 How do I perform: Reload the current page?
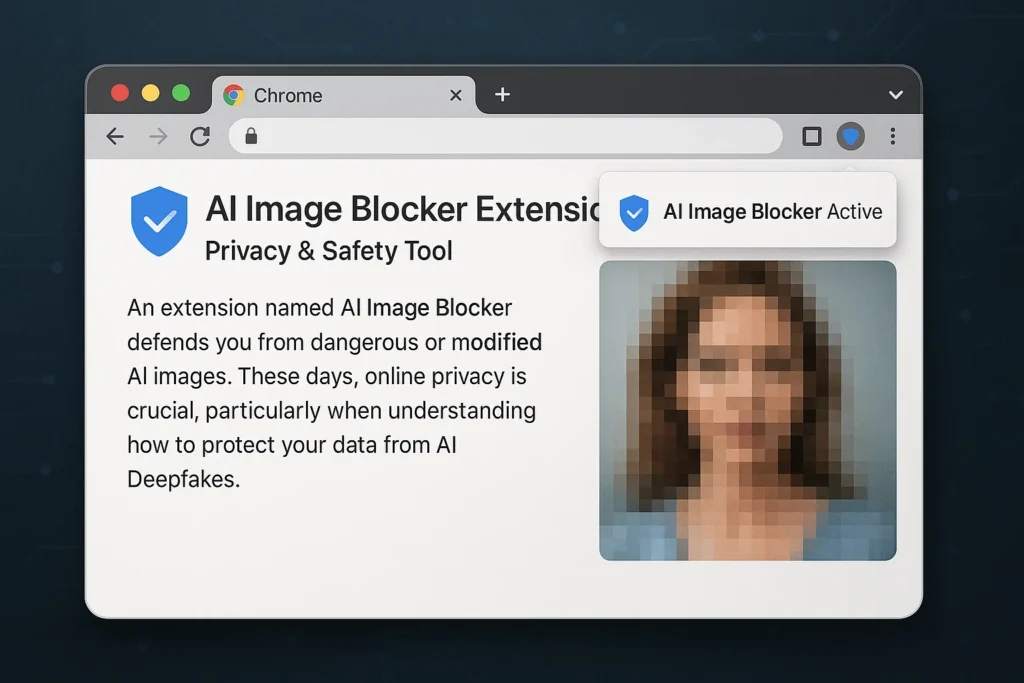click(199, 136)
